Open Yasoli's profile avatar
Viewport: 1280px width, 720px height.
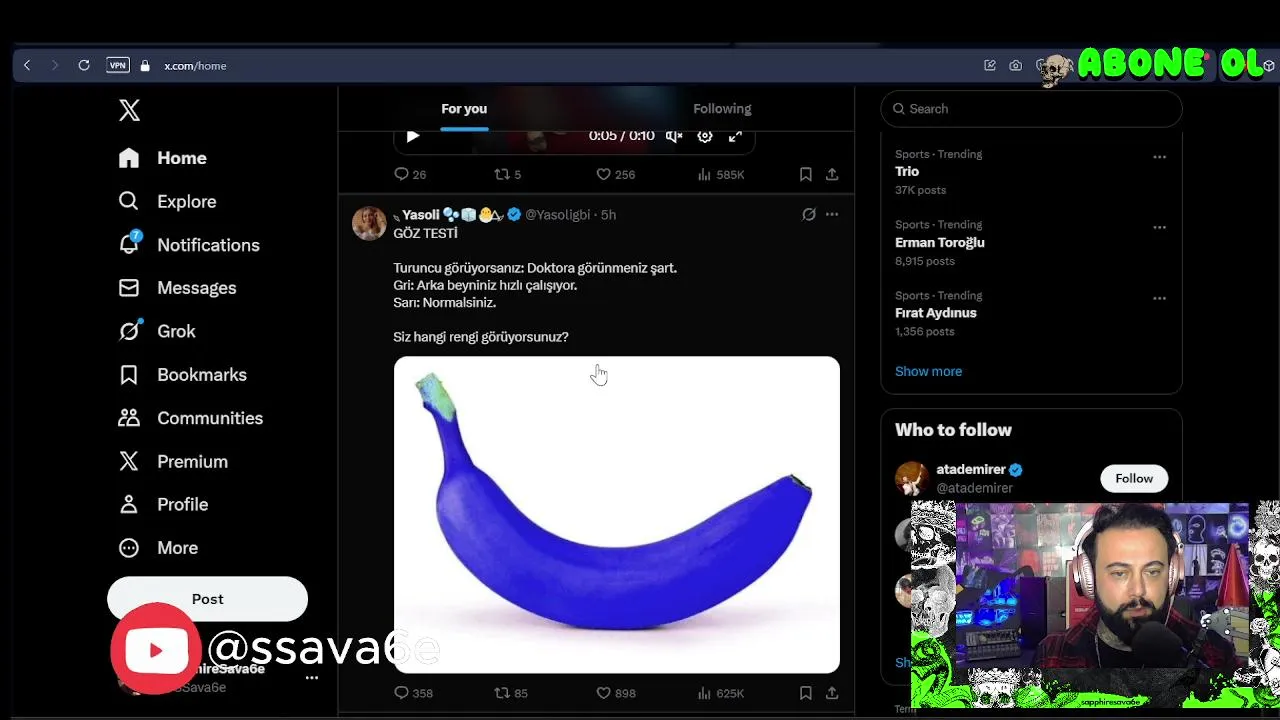(369, 223)
